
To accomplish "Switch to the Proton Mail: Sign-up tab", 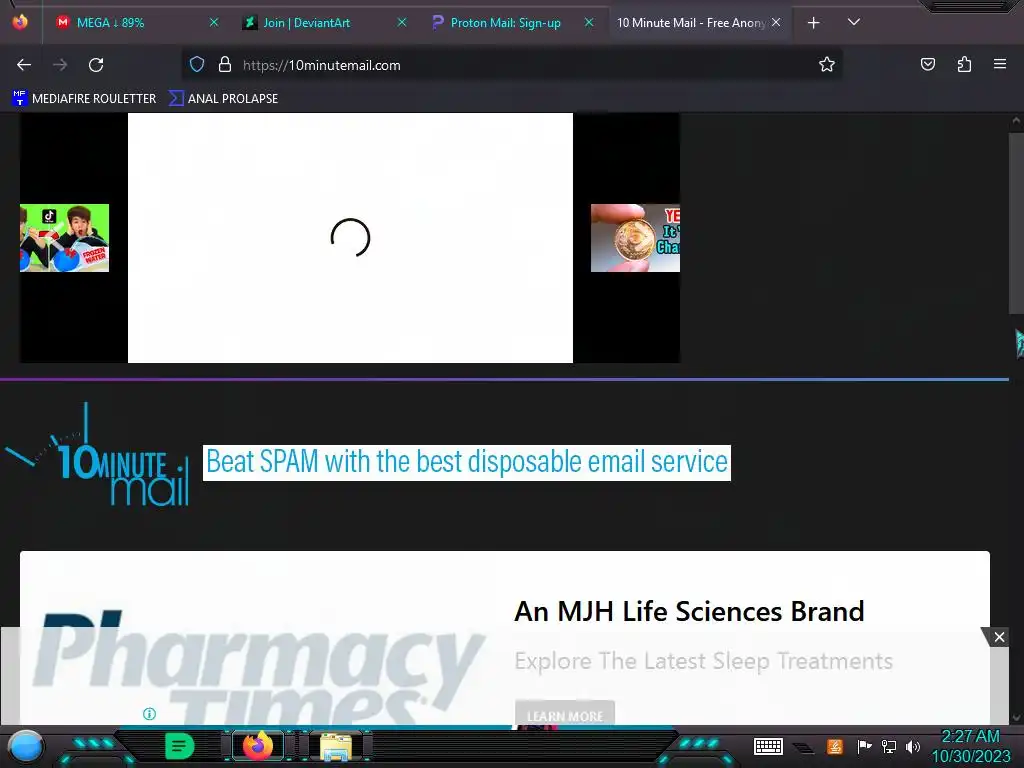I will [x=513, y=23].
